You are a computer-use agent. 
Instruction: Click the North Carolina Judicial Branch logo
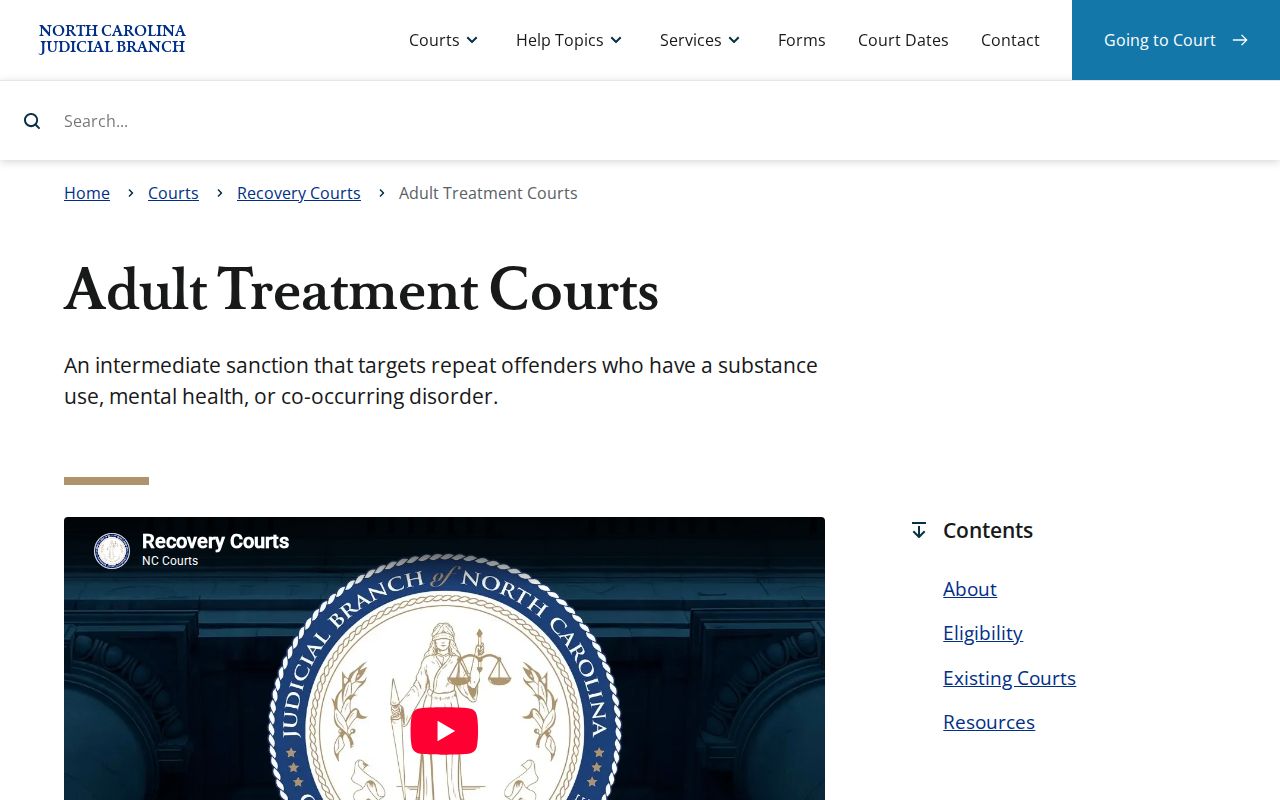tap(112, 40)
